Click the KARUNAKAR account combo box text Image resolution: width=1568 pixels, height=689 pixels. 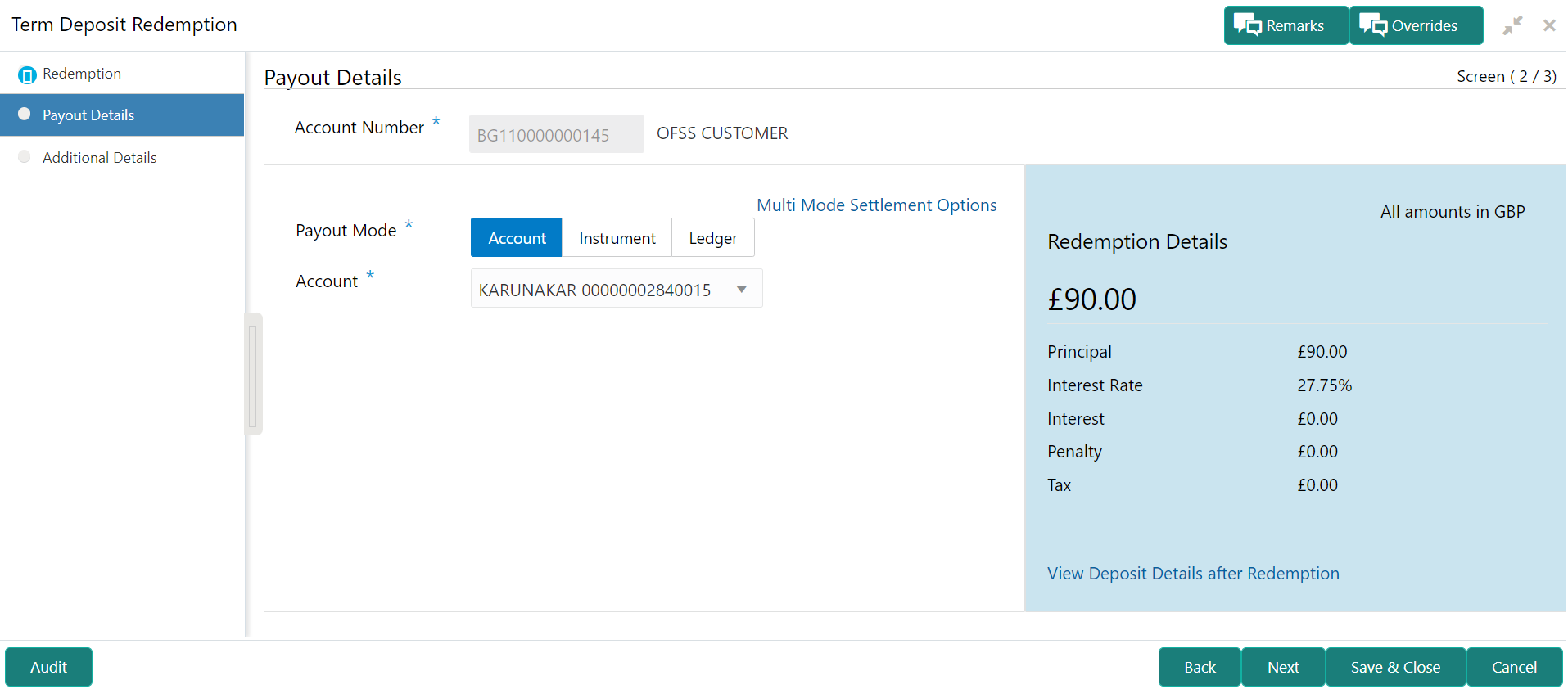point(594,290)
